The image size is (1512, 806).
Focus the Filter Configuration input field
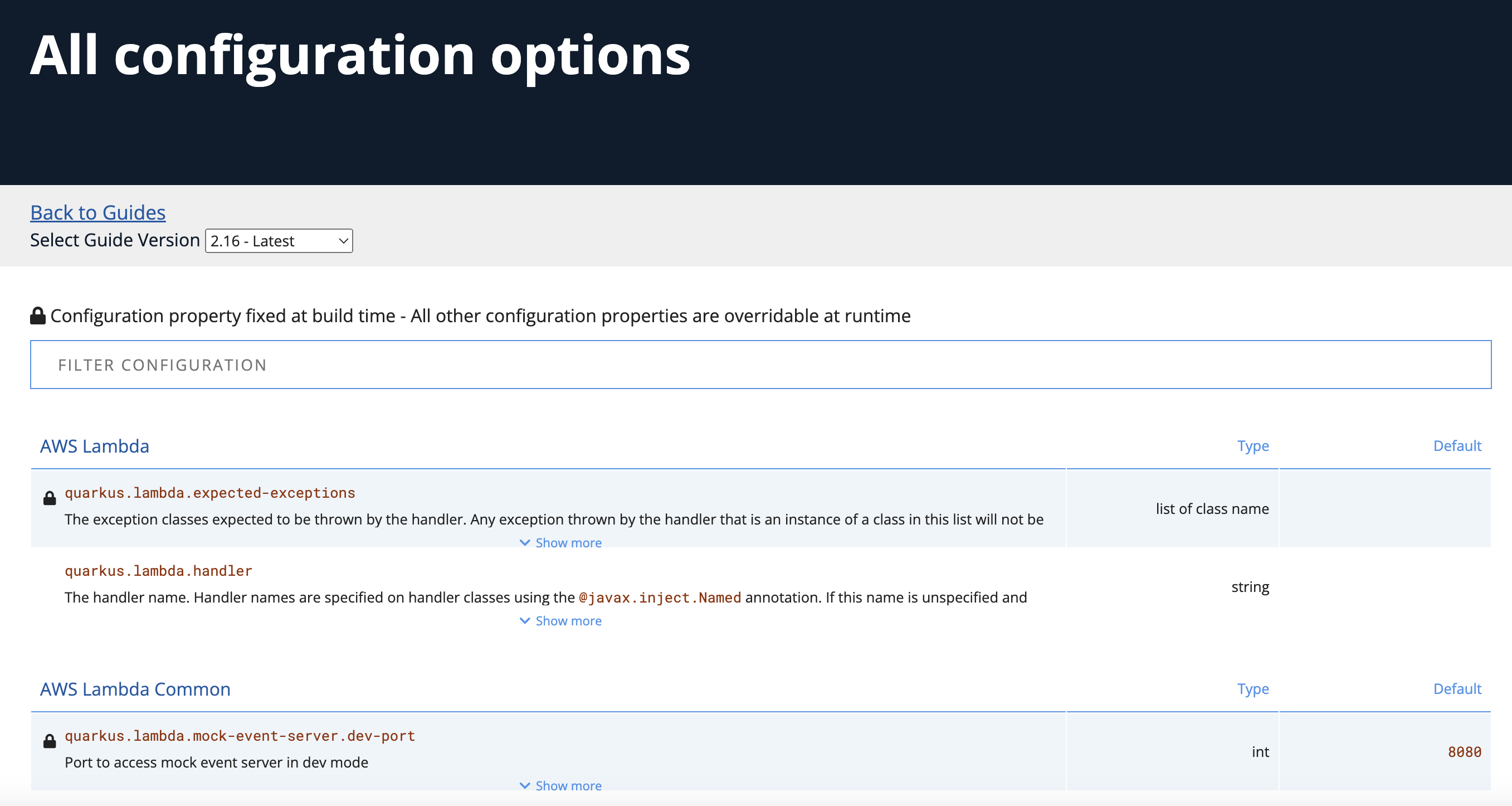tap(760, 365)
